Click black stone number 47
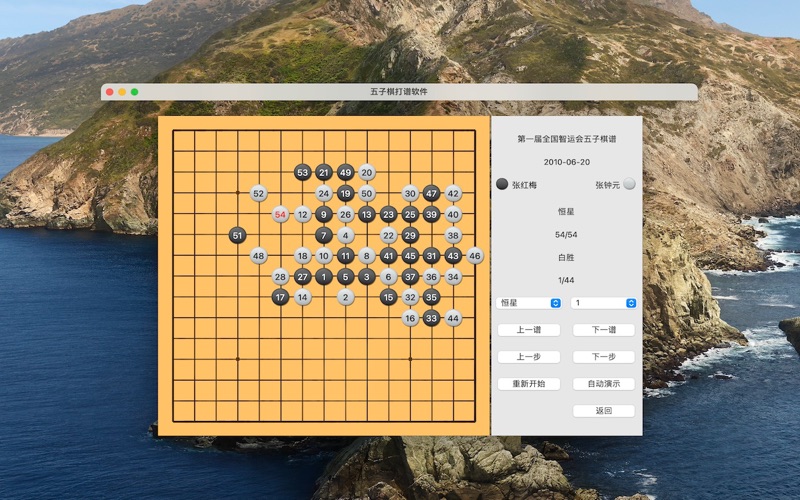This screenshot has width=800, height=500. [432, 193]
